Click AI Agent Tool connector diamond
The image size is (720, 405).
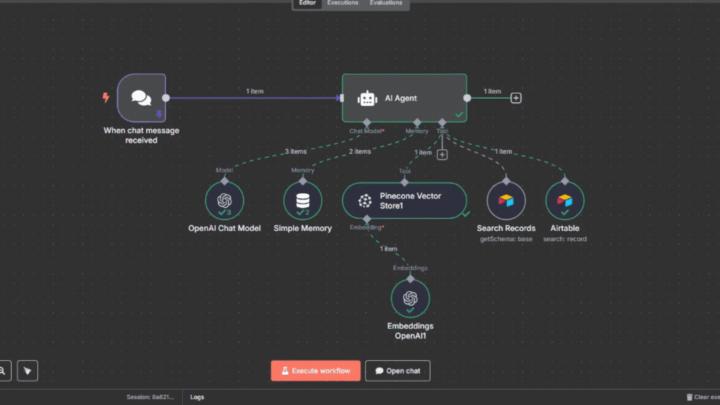442,123
